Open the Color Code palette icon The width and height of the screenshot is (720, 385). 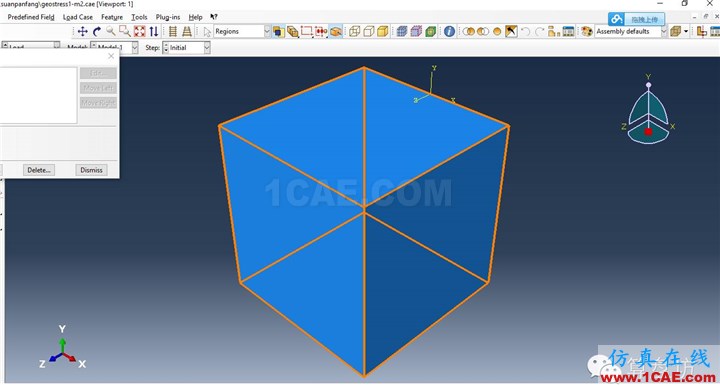(587, 31)
